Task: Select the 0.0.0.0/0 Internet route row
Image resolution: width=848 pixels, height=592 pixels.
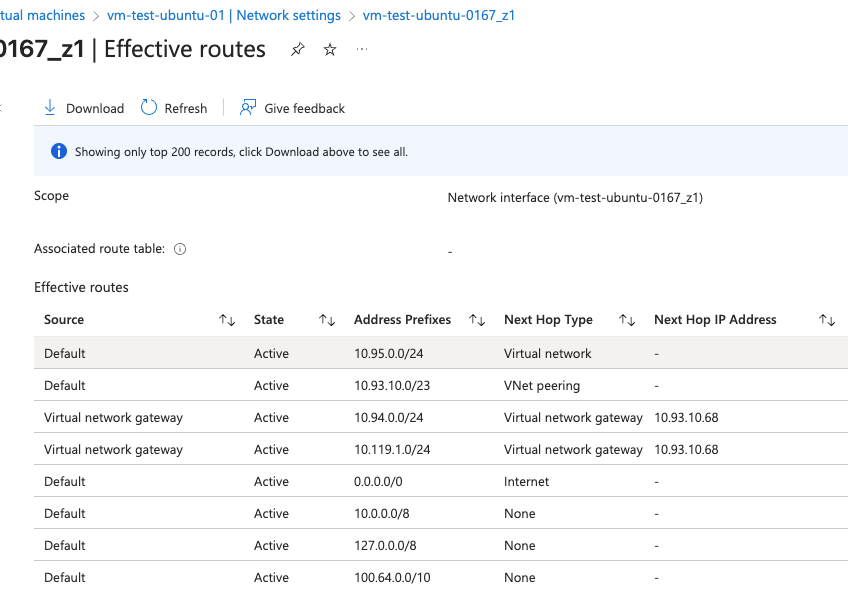Action: [441, 481]
